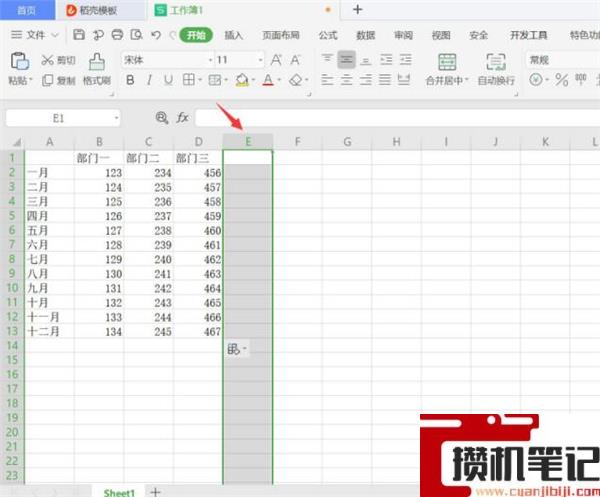This screenshot has width=600, height=497.
Task: Click the Decrease Indent icon
Action: pyautogui.click(x=386, y=60)
